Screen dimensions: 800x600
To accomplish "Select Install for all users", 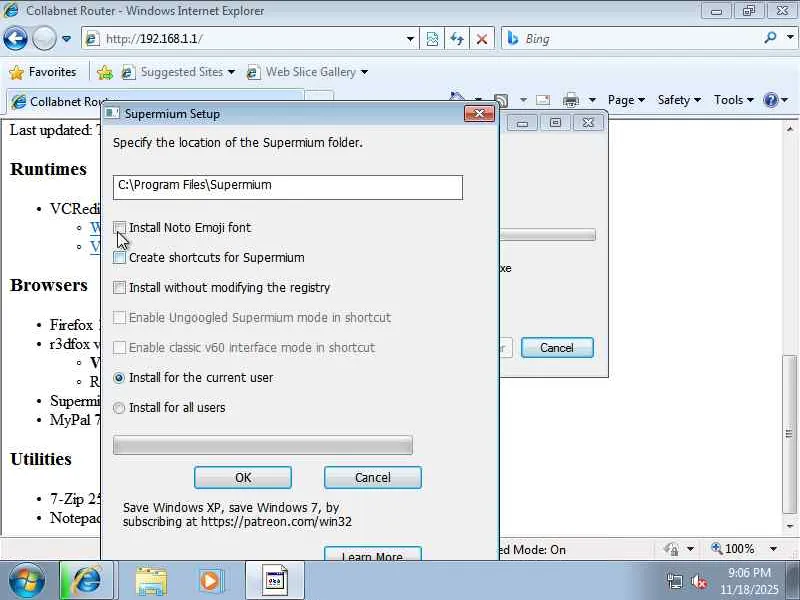I will click(x=119, y=408).
